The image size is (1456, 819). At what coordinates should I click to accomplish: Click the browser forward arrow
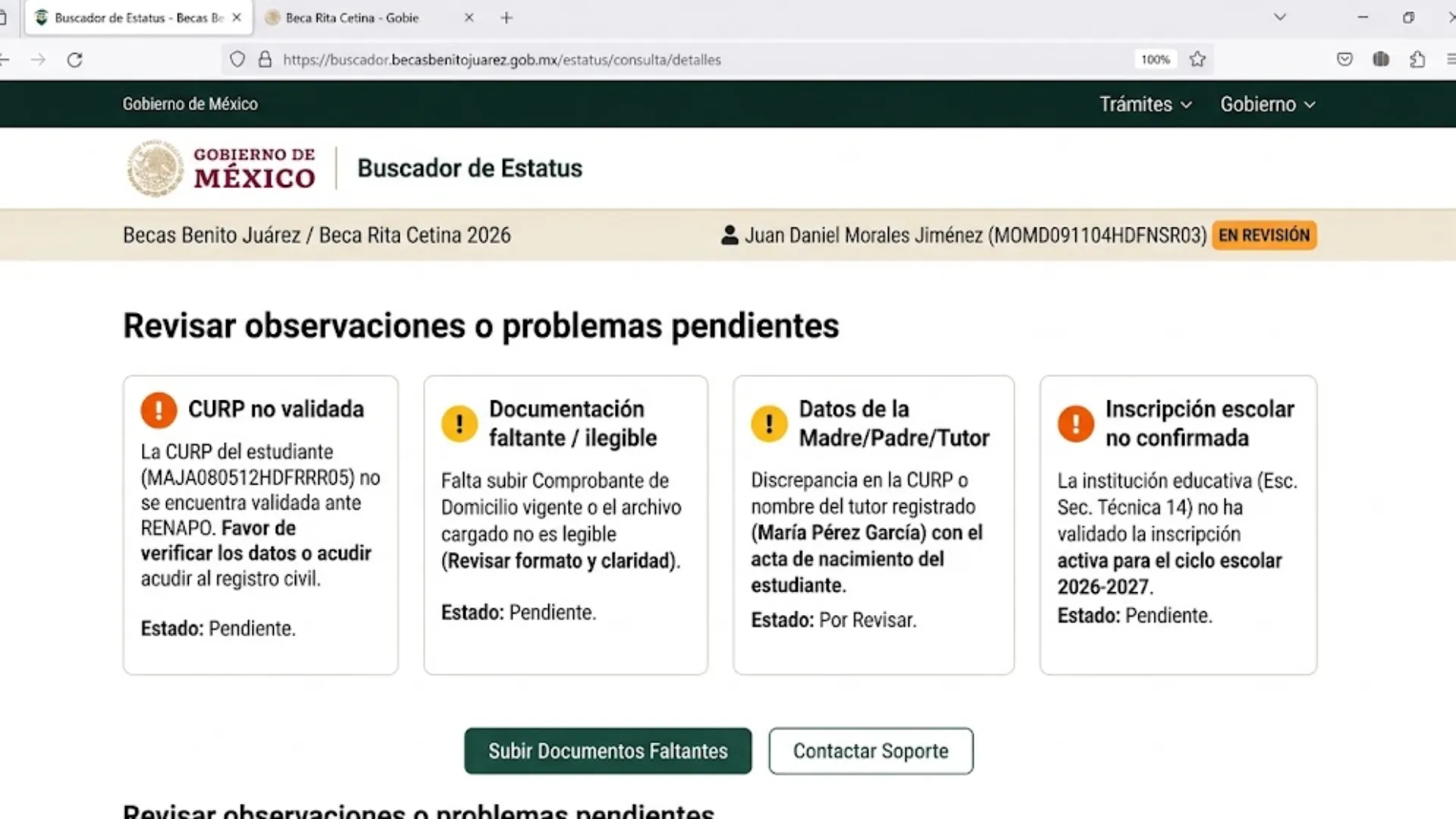38,60
